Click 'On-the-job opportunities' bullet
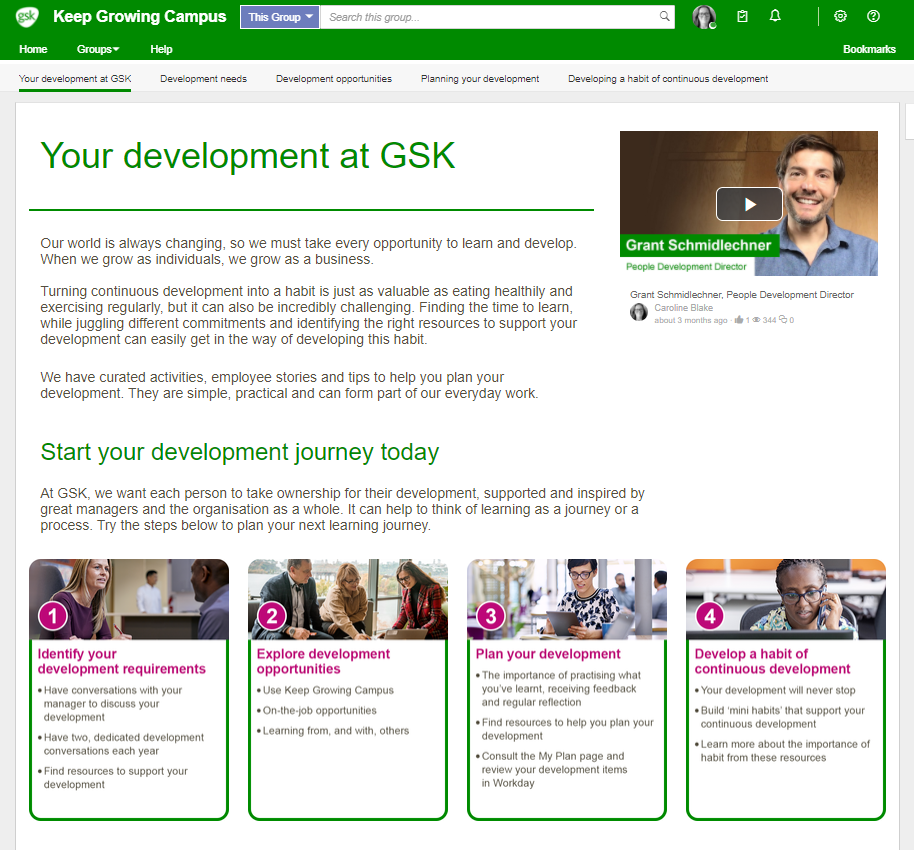Image resolution: width=914 pixels, height=850 pixels. (319, 711)
